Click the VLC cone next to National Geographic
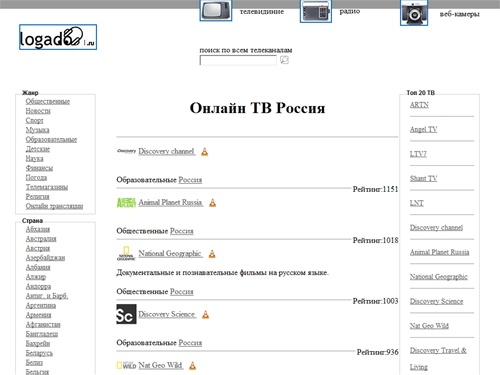Screen dimensions: 500x375 [x=212, y=254]
